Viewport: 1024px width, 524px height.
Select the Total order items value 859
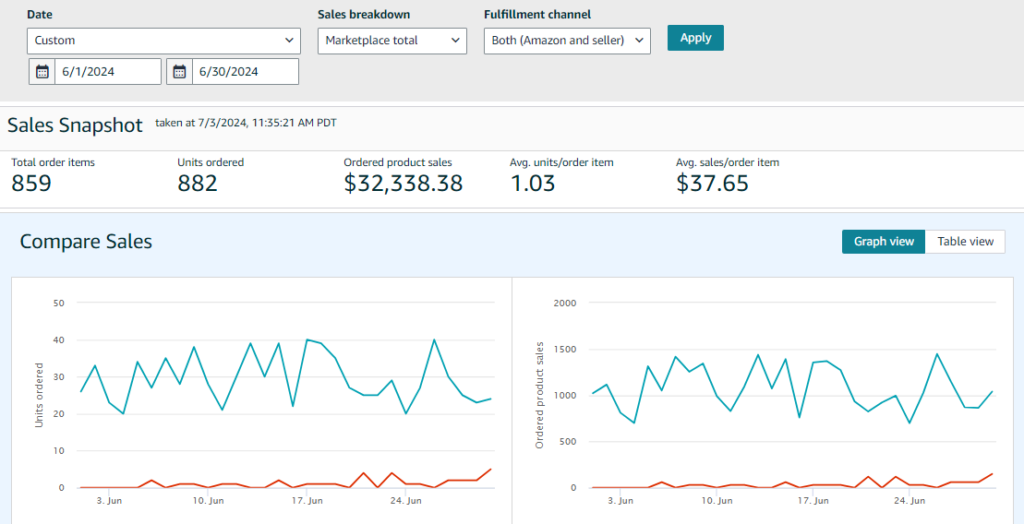32,183
